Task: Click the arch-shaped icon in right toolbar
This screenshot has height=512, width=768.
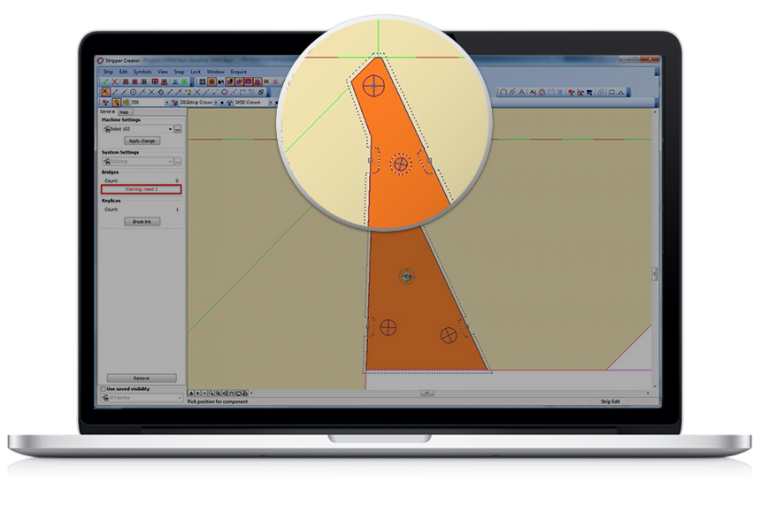Action: 504,92
